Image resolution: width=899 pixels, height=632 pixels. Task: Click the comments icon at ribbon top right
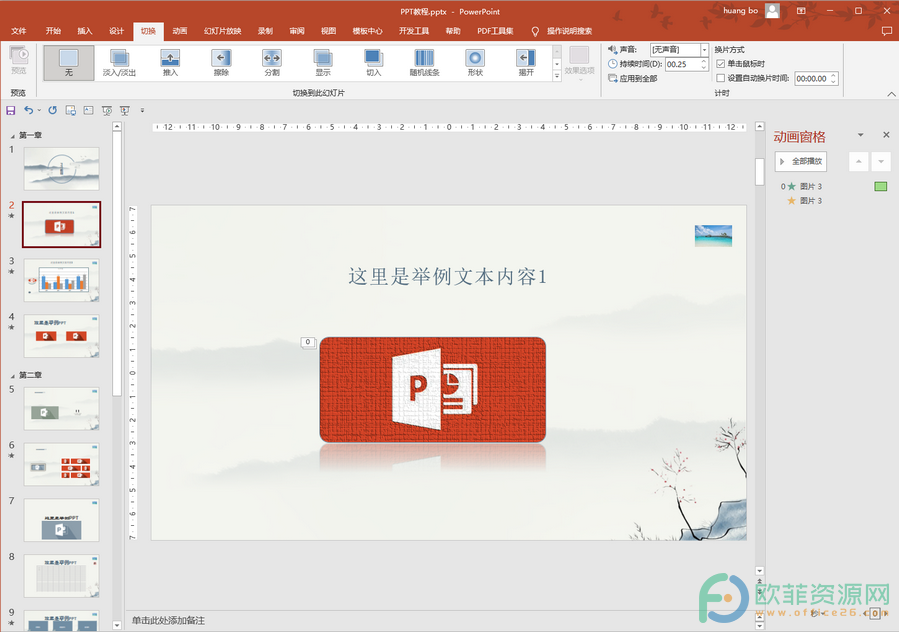click(886, 31)
